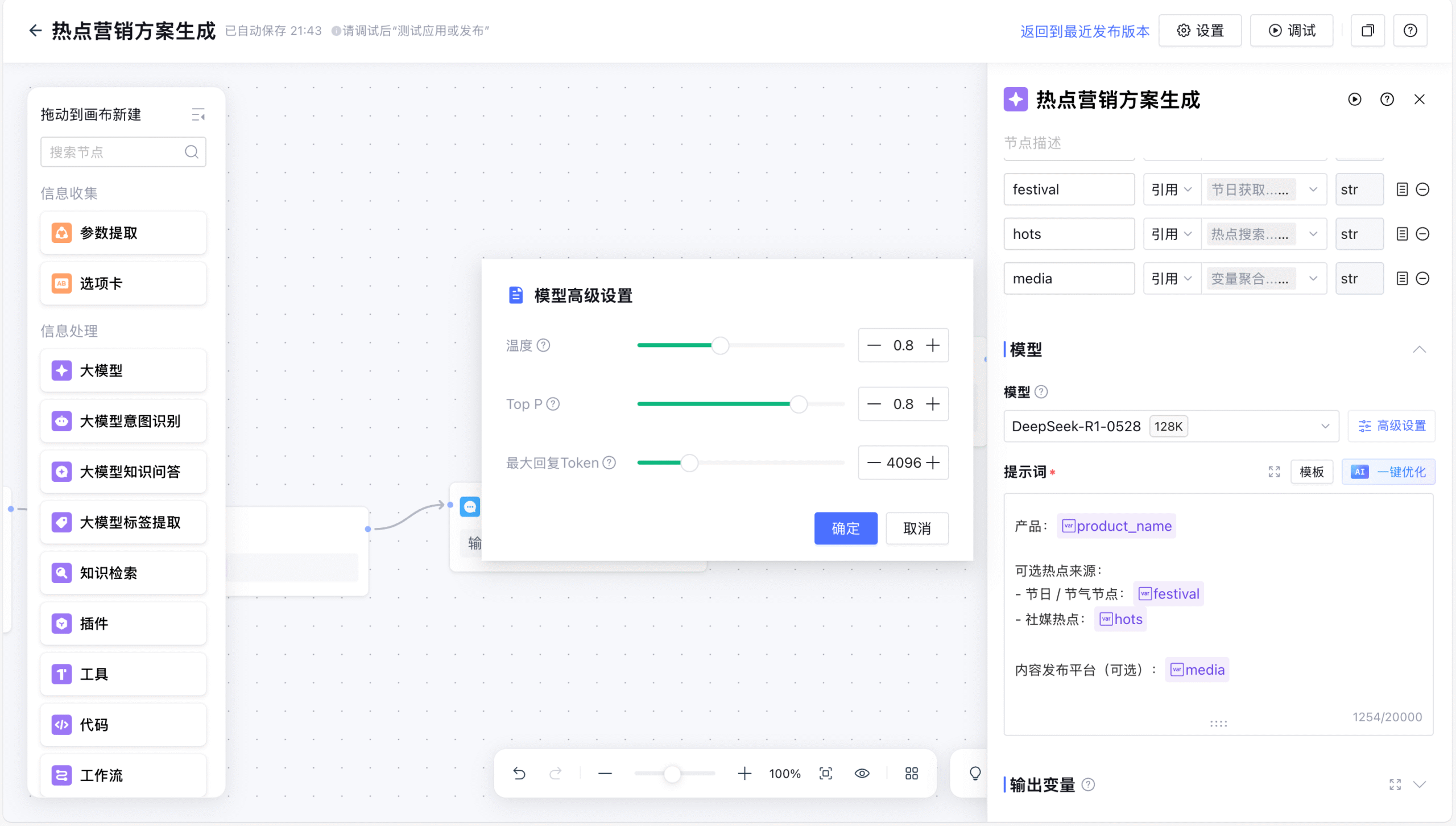The height and width of the screenshot is (826, 1456).
Task: Run the node with the play icon
Action: [1354, 100]
